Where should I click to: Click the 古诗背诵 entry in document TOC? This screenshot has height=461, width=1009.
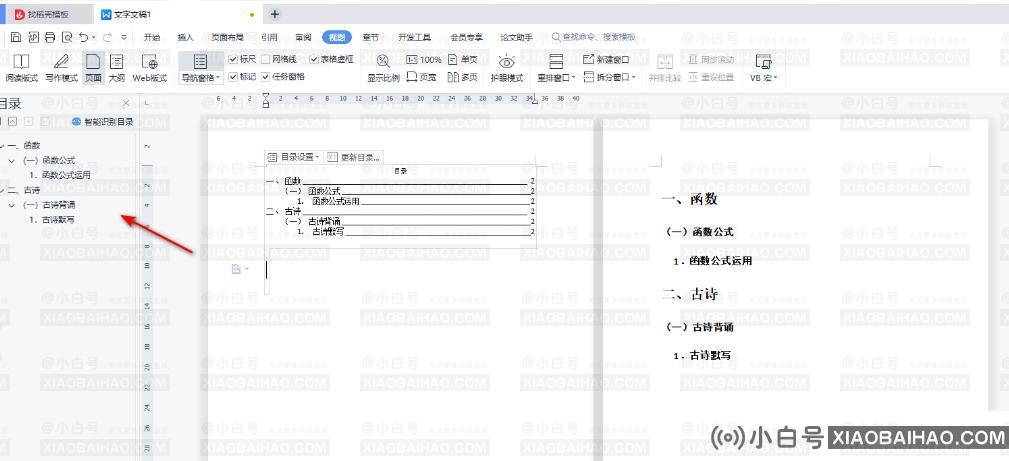[324, 221]
